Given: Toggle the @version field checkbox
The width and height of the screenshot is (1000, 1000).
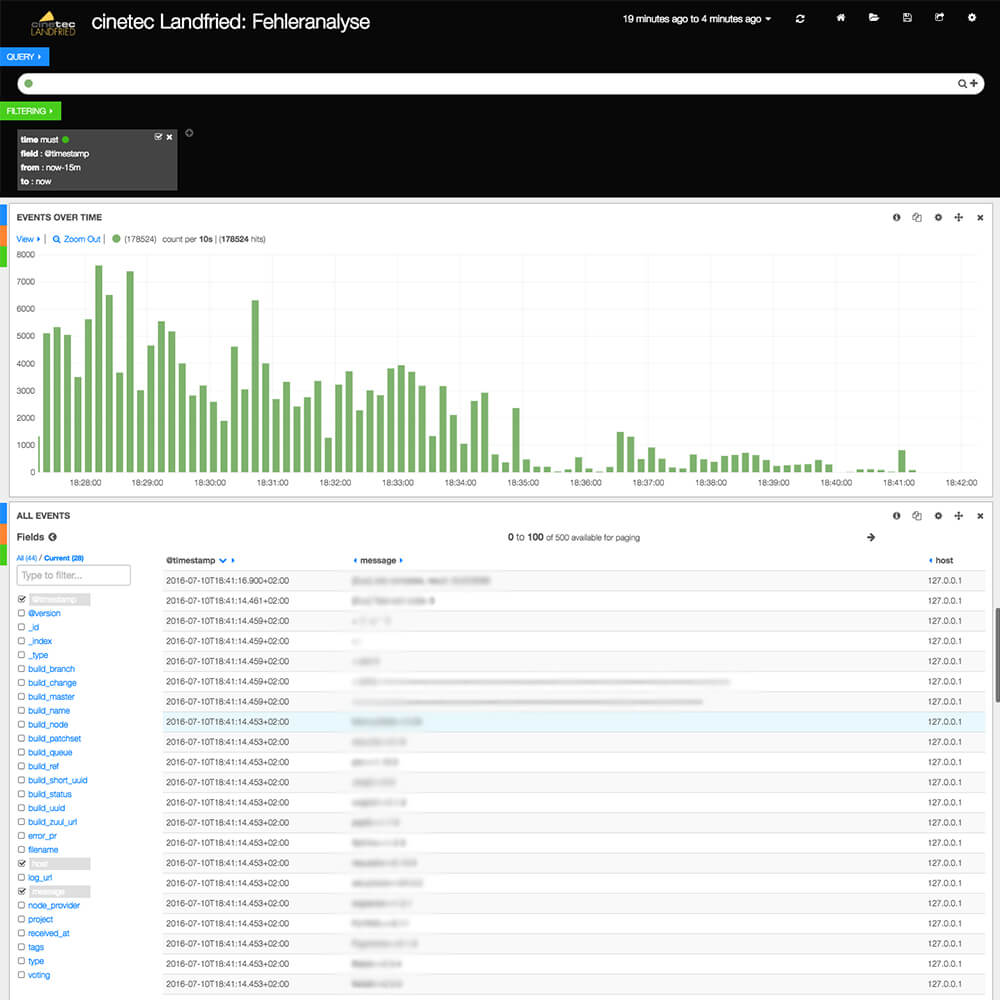Looking at the screenshot, I should point(22,613).
